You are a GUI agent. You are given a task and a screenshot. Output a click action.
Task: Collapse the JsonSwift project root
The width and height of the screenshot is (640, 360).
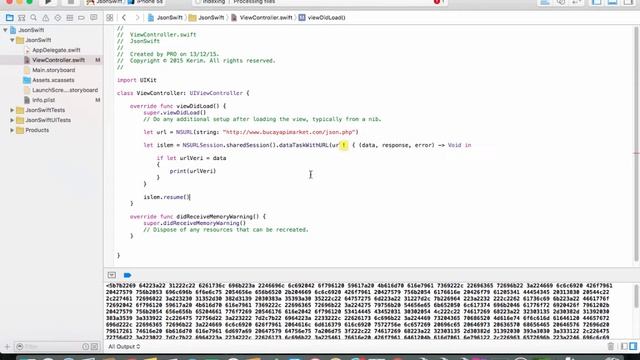pyautogui.click(x=5, y=30)
